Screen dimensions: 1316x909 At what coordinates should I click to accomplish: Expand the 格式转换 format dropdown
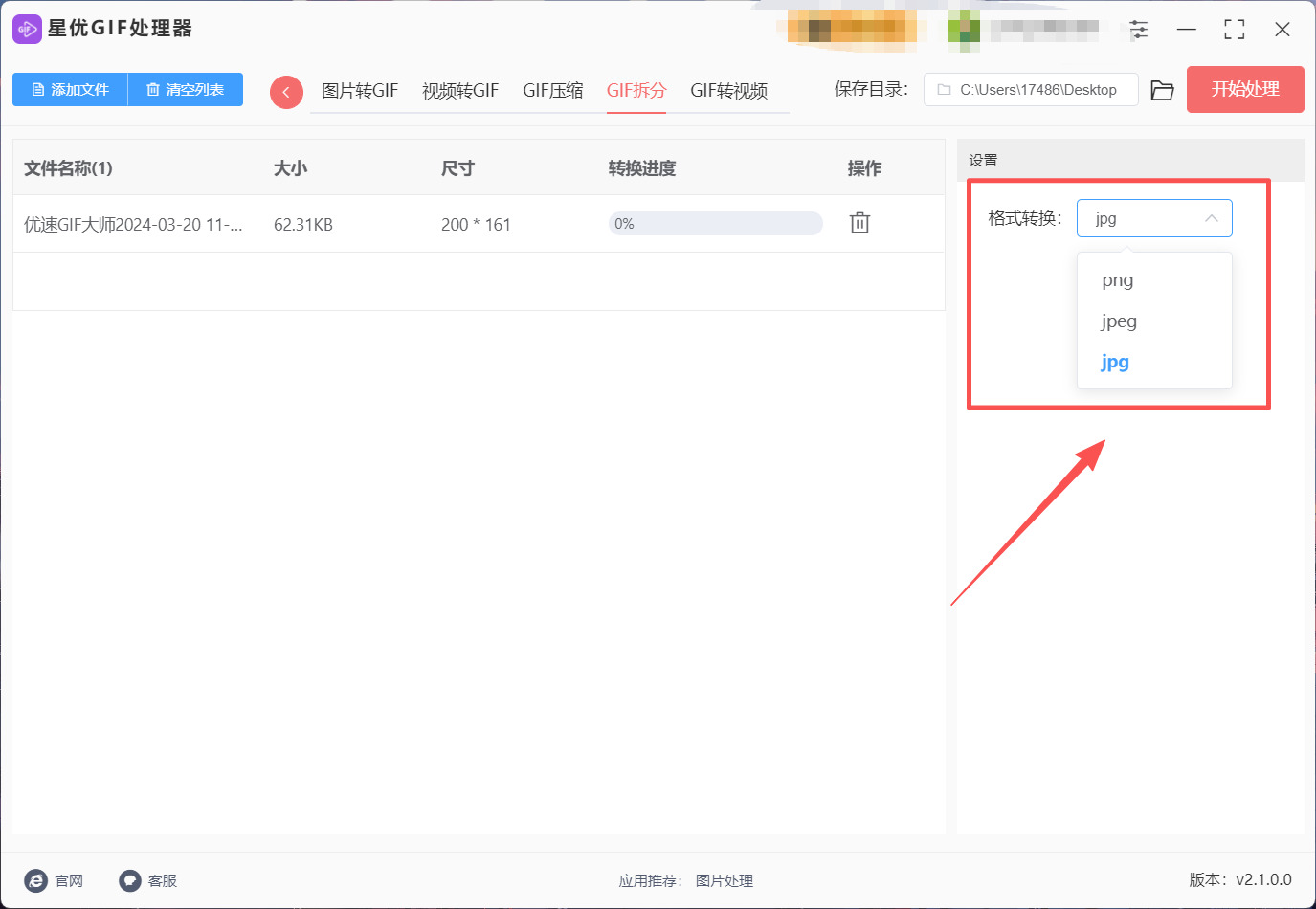coord(1154,218)
